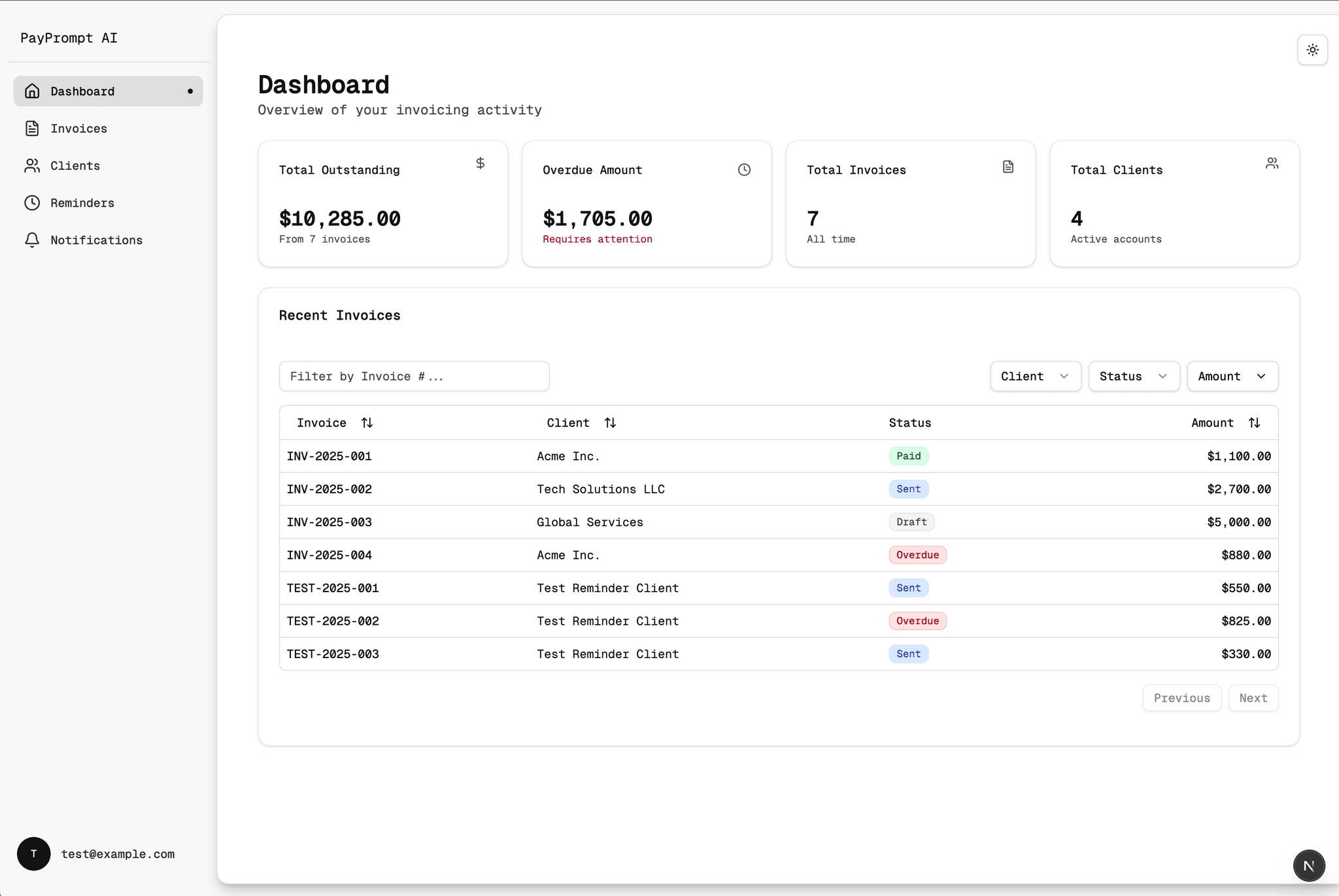The image size is (1339, 896).
Task: Click test@example.com account label
Action: (x=118, y=854)
